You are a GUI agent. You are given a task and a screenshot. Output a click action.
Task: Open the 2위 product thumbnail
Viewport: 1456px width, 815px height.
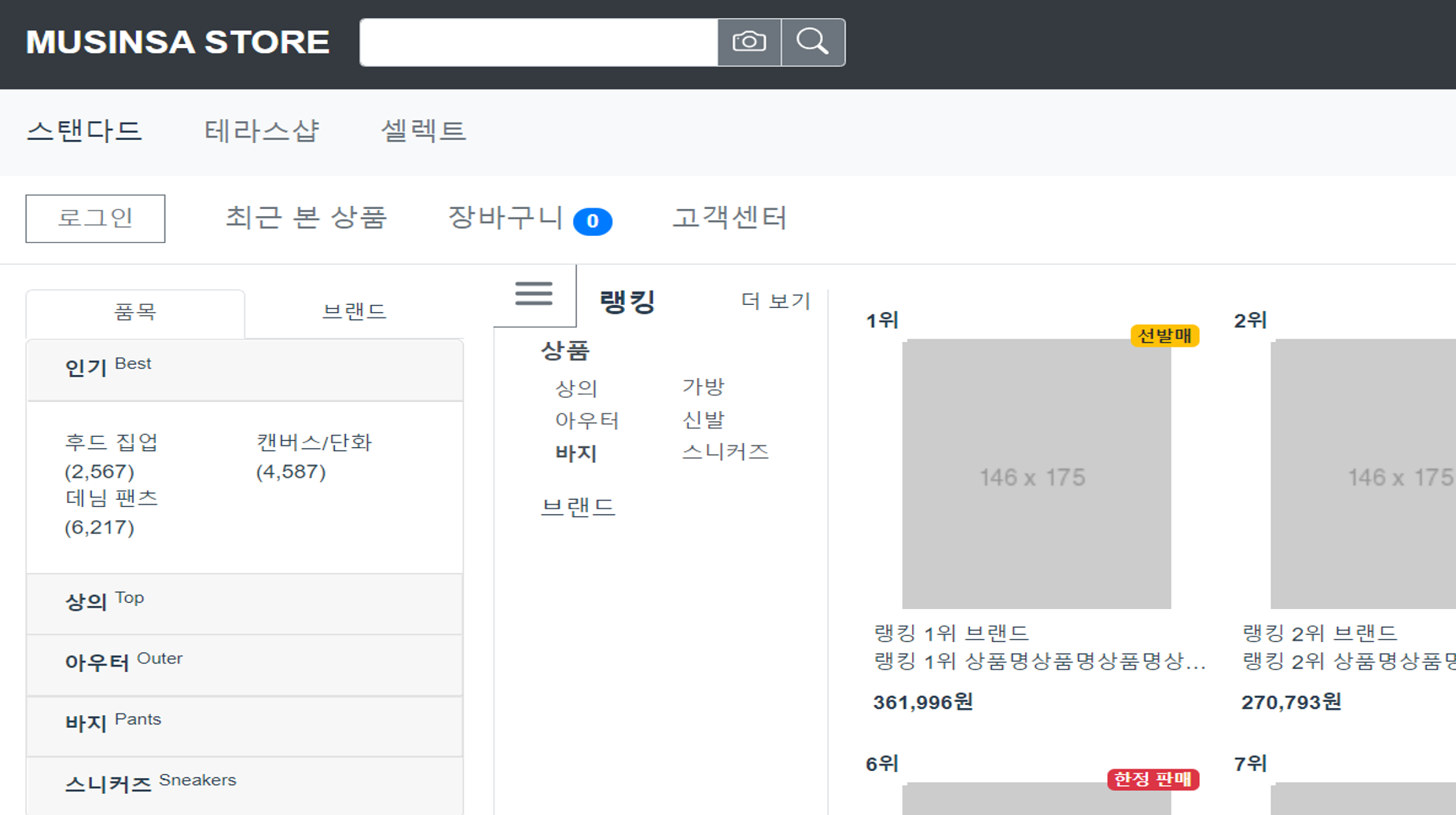[x=1363, y=474]
